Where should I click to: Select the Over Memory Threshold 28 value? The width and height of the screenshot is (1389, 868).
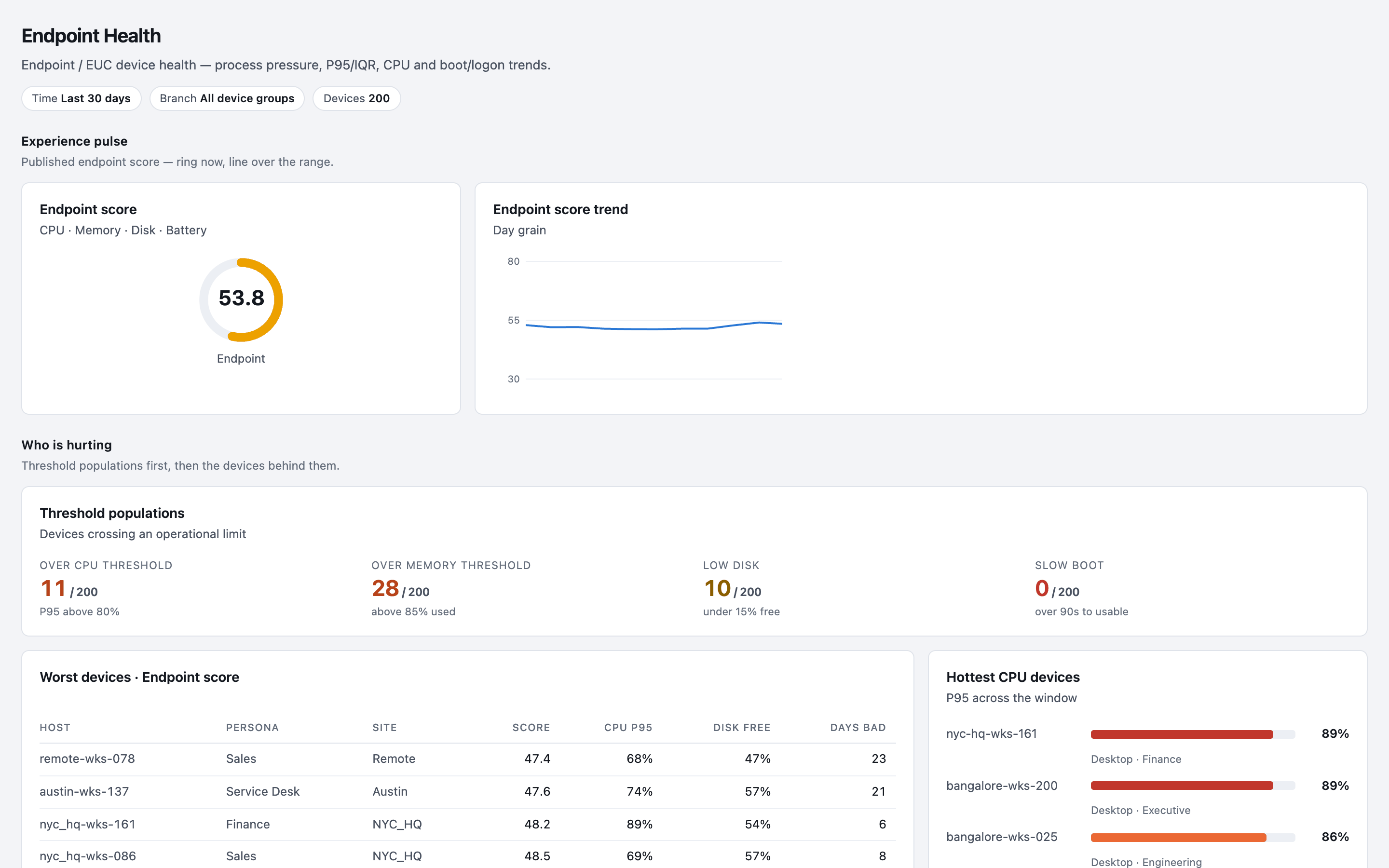point(385,588)
